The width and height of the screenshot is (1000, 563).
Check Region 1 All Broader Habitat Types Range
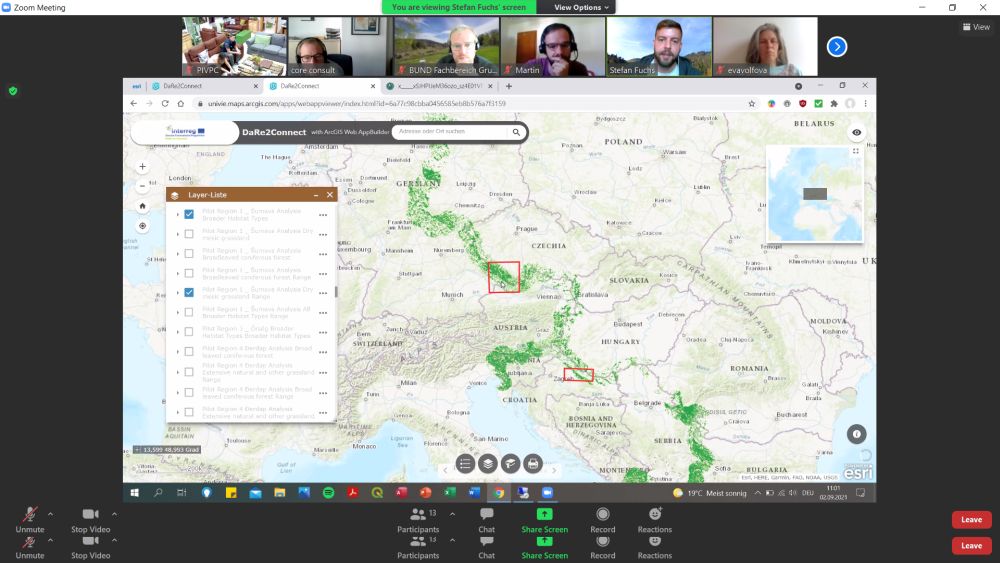click(x=189, y=312)
